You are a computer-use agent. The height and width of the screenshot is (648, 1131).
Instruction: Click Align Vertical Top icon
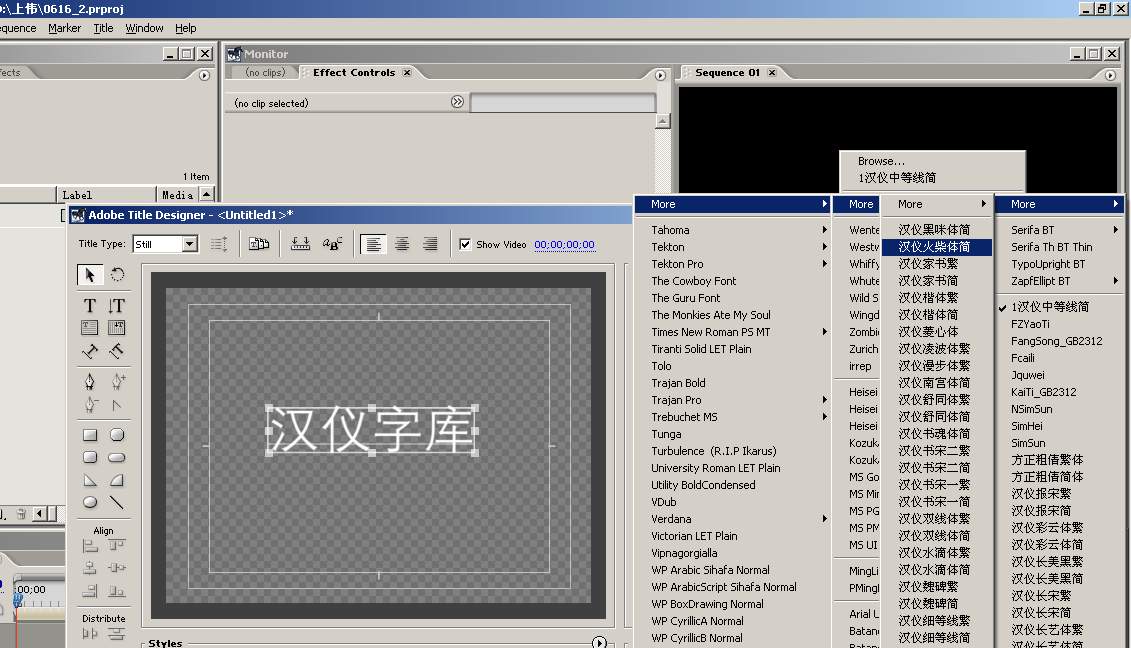(117, 546)
